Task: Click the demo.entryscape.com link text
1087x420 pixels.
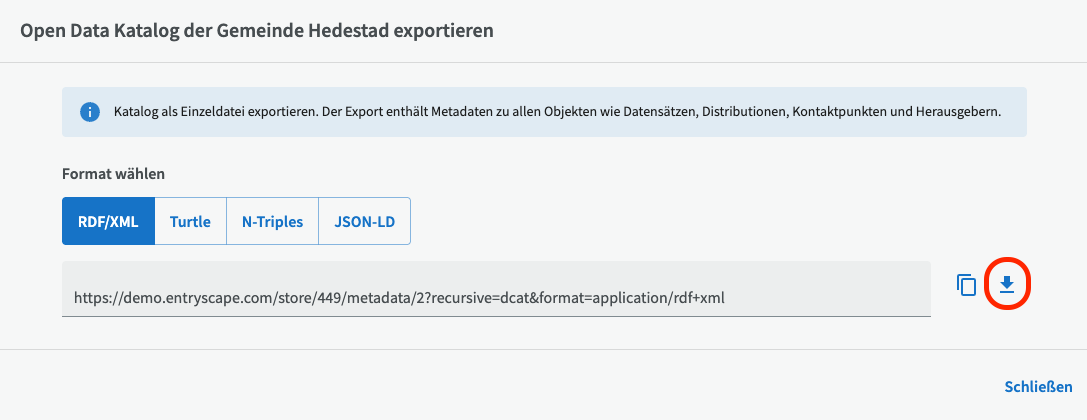Action: (x=406, y=298)
